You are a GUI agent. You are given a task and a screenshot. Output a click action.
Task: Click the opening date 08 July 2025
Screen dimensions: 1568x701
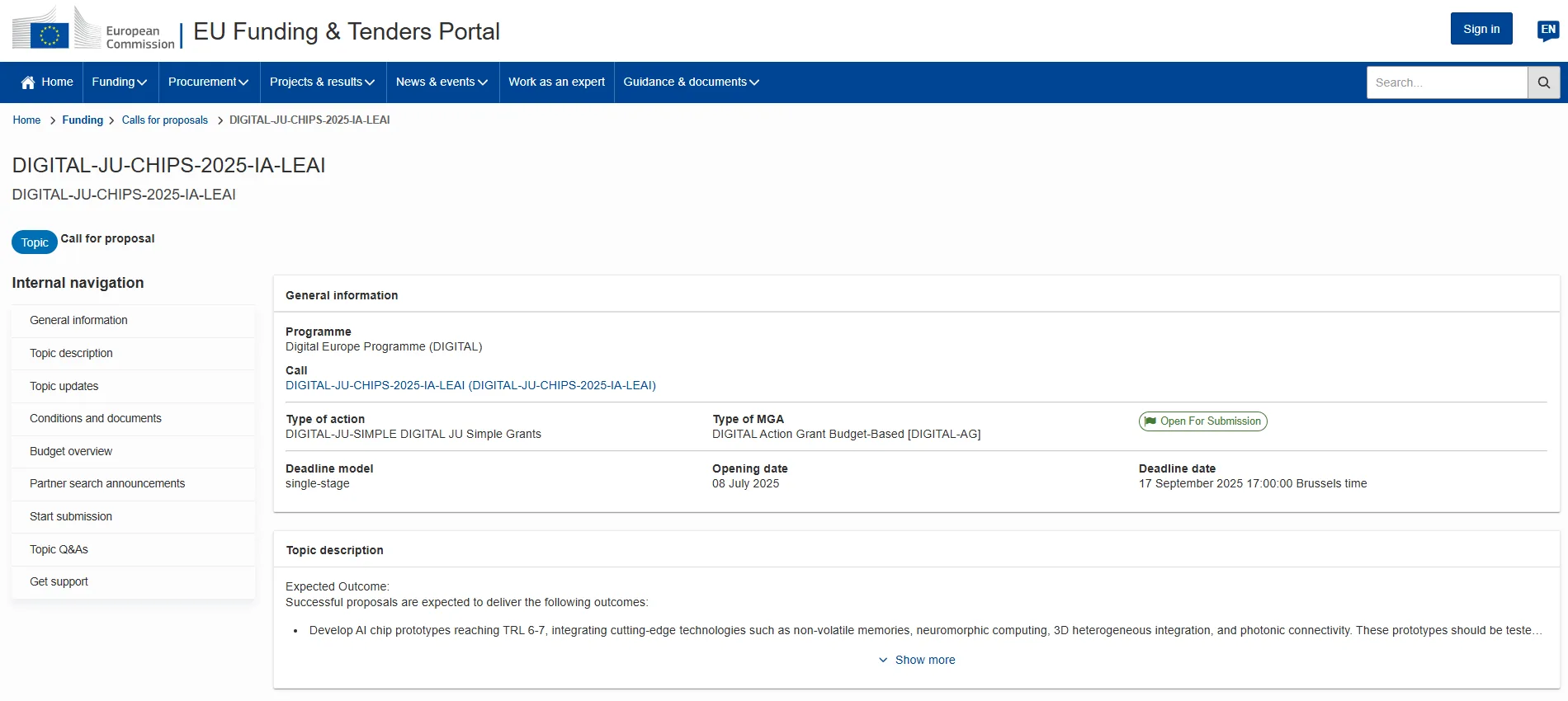tap(745, 484)
